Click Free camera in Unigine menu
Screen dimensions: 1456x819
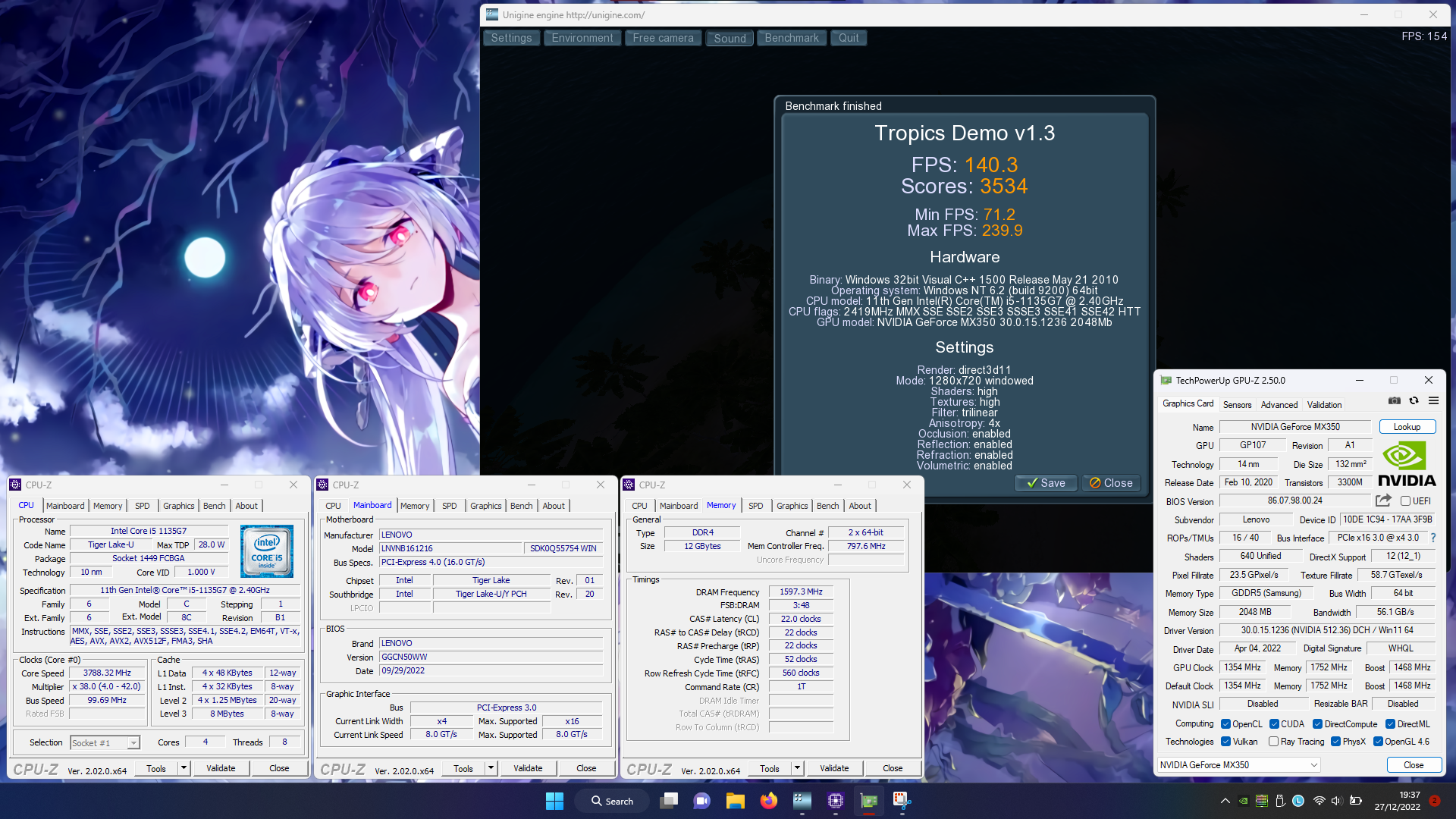tap(663, 38)
